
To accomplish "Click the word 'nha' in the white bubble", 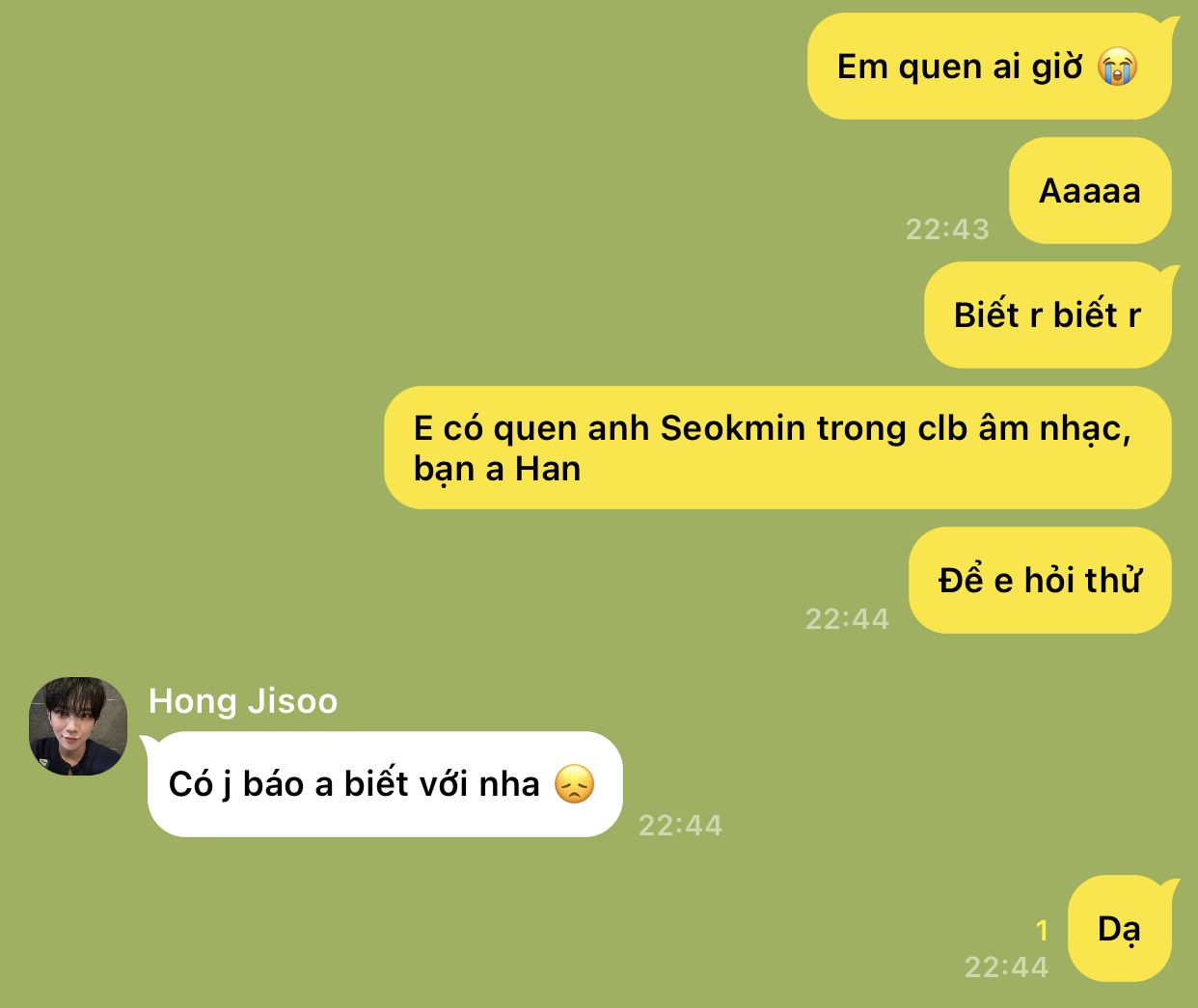I will coord(508,784).
